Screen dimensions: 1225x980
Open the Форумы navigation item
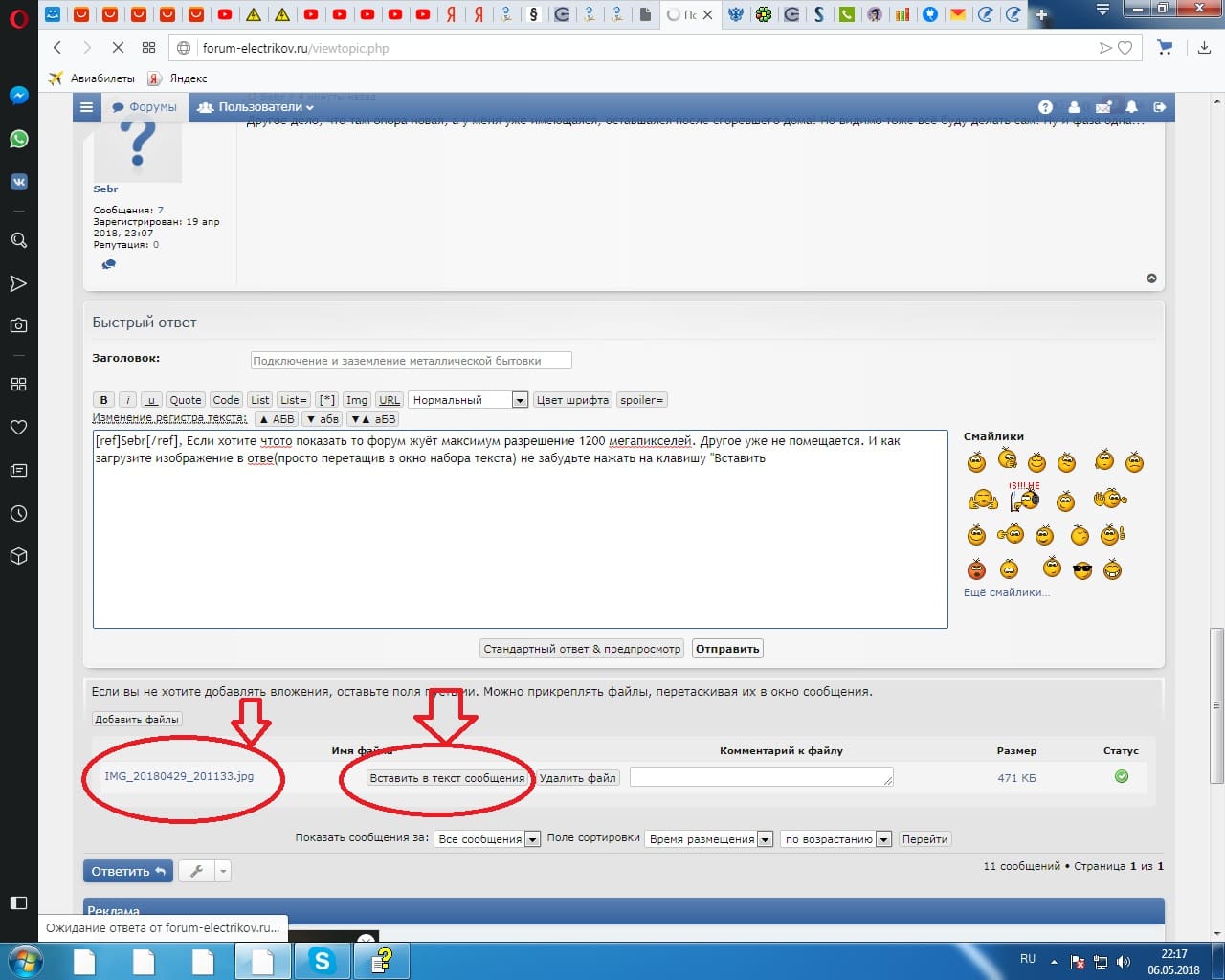pos(145,107)
